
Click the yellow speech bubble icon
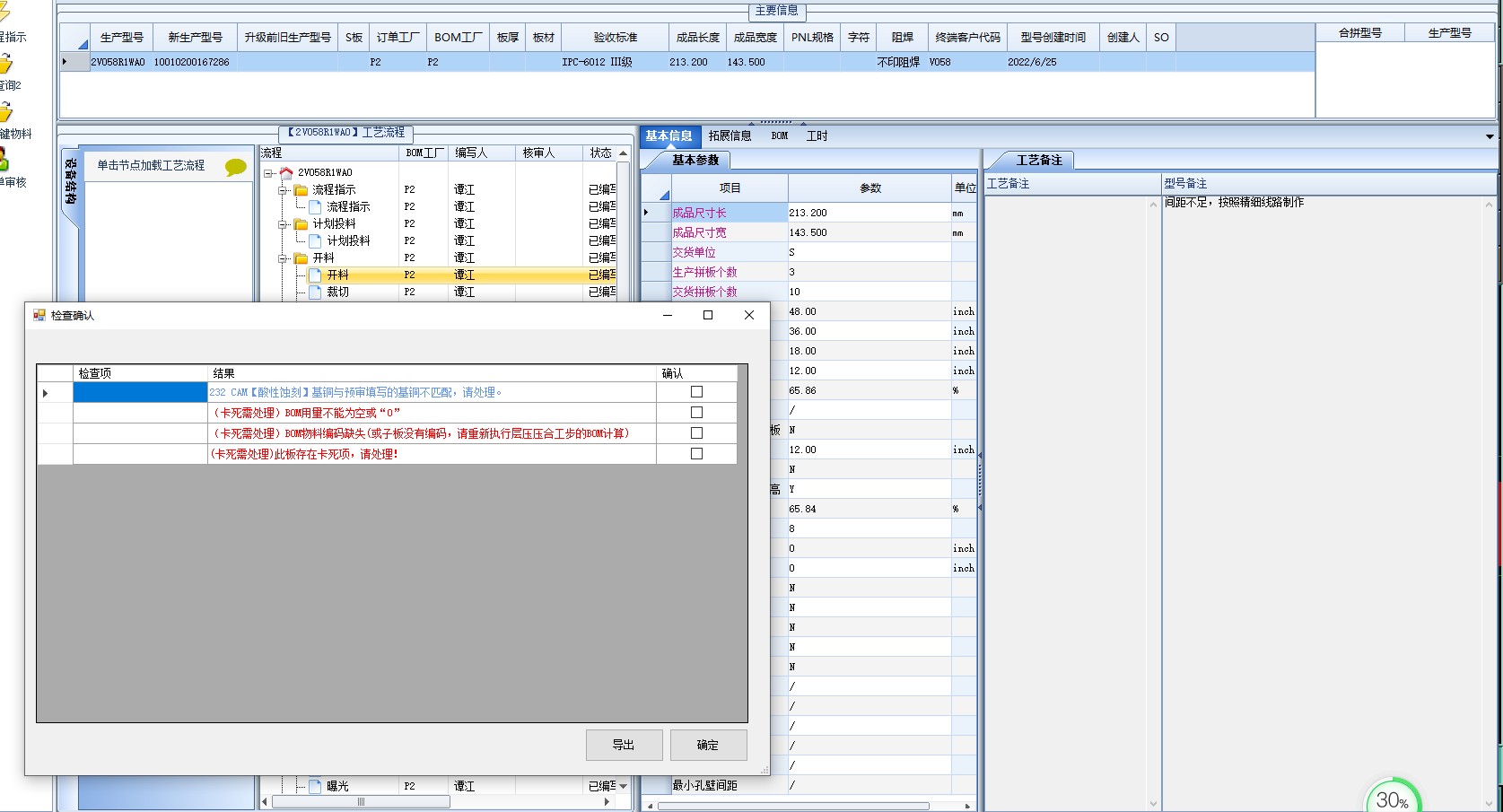236,167
